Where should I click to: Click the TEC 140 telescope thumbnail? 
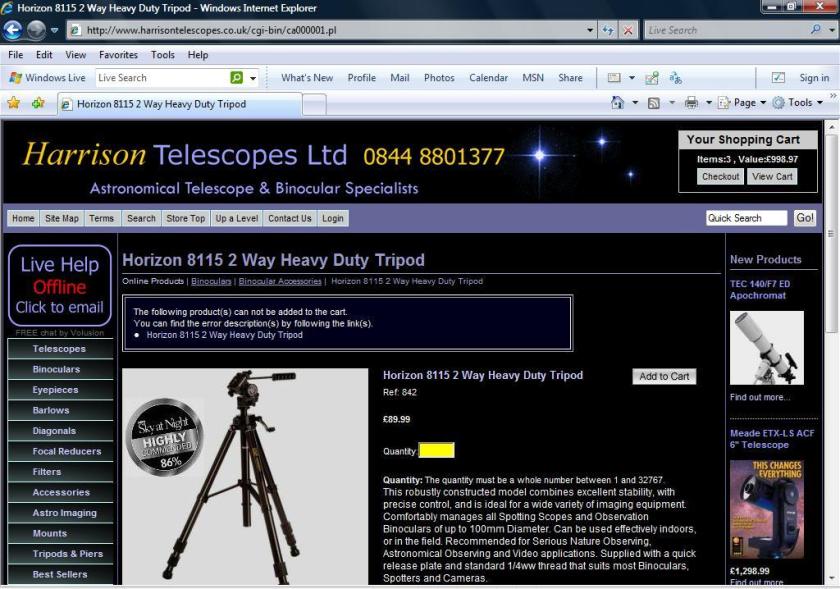(x=766, y=348)
